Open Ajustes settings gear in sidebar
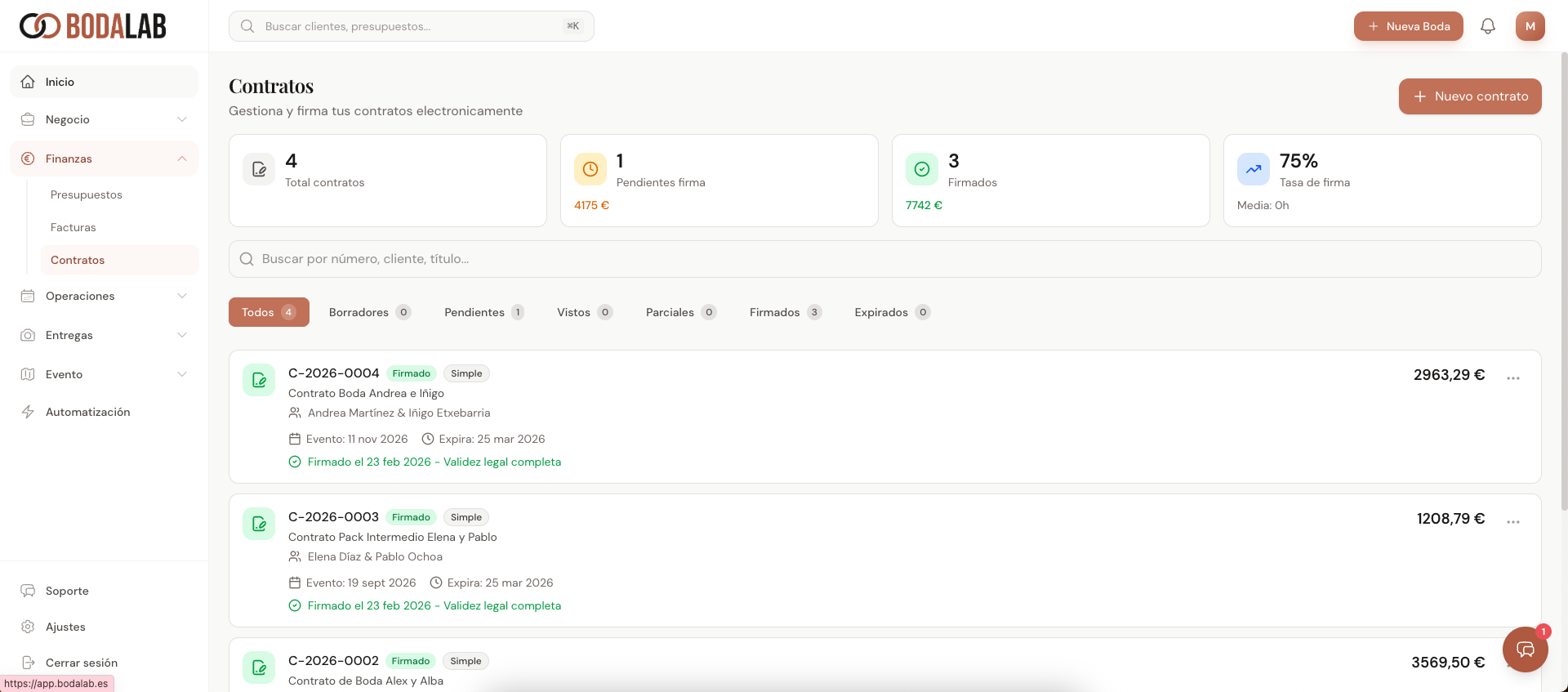This screenshot has width=1568, height=692. click(x=65, y=627)
